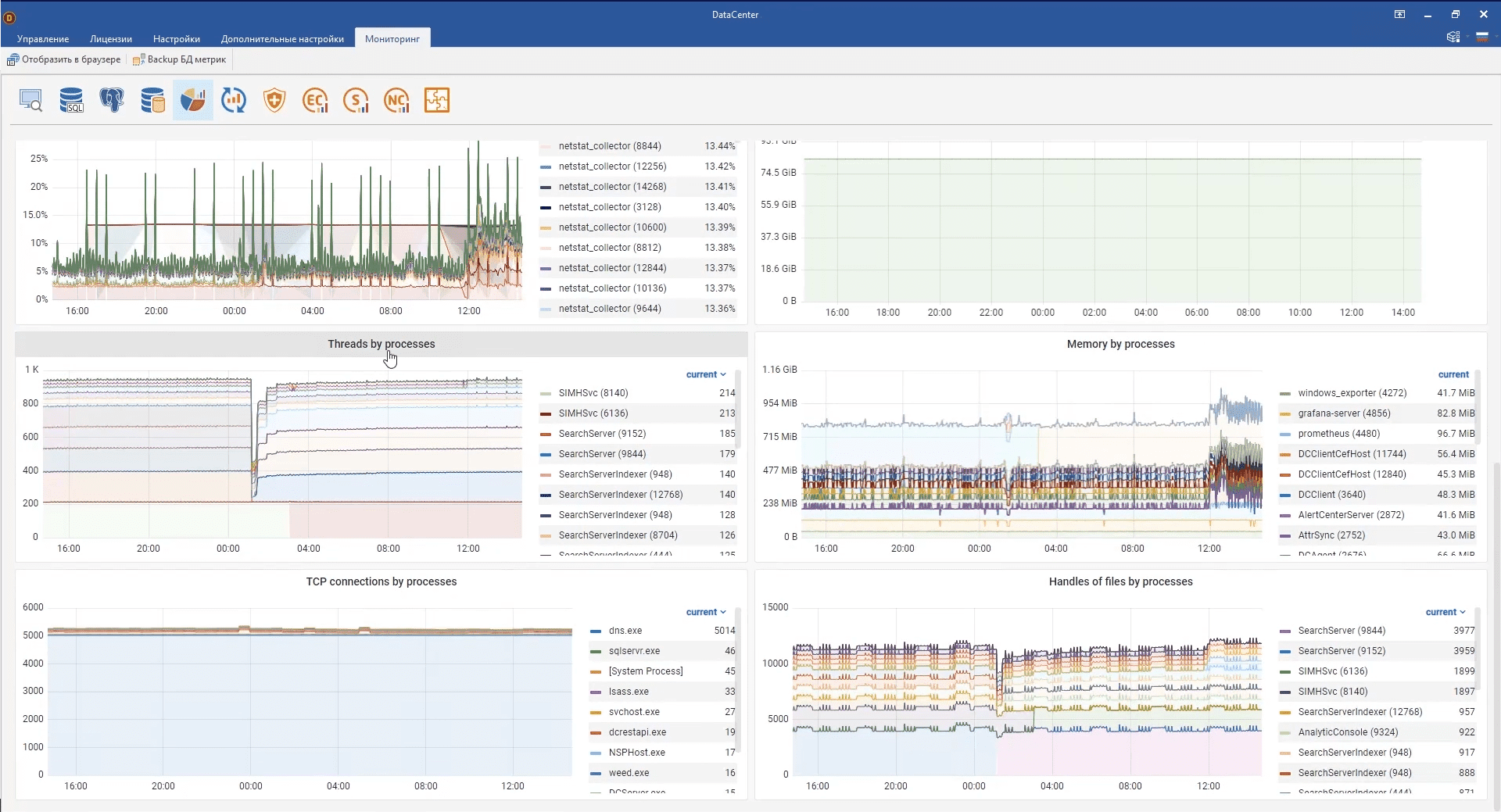
Task: Toggle netstat_collector (9644) legend series
Action: pyautogui.click(x=610, y=309)
